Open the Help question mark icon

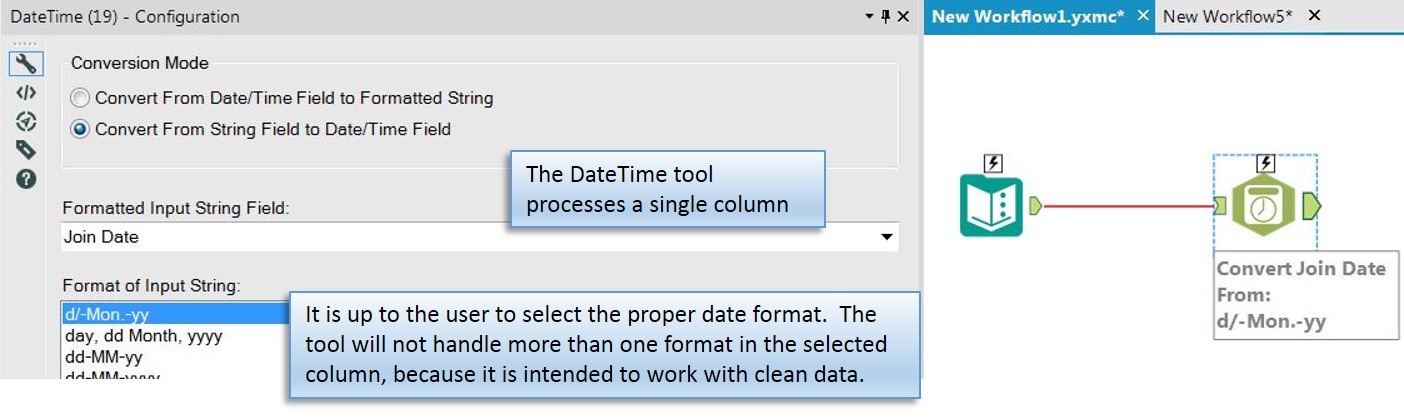pos(26,179)
